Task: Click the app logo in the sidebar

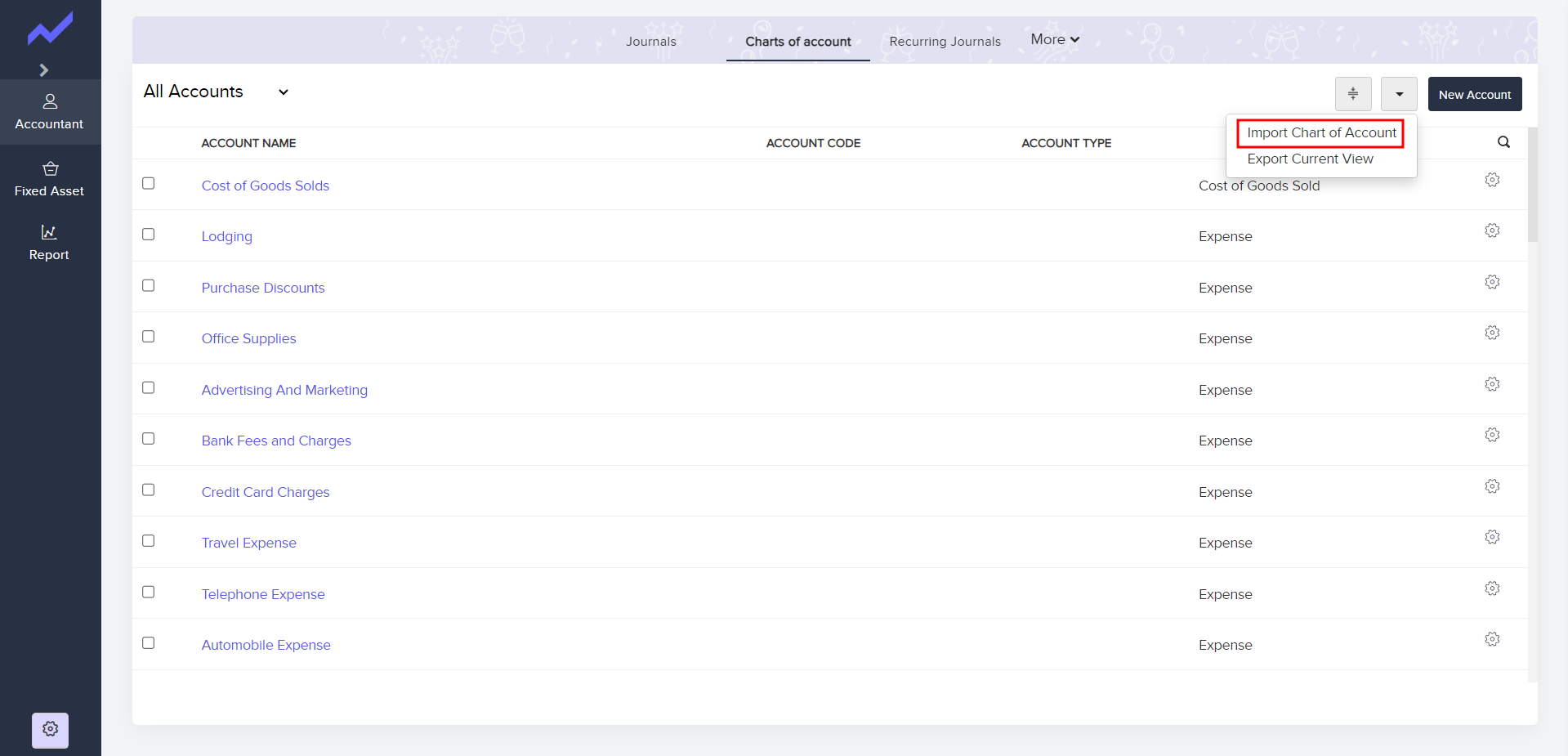Action: pos(50,29)
